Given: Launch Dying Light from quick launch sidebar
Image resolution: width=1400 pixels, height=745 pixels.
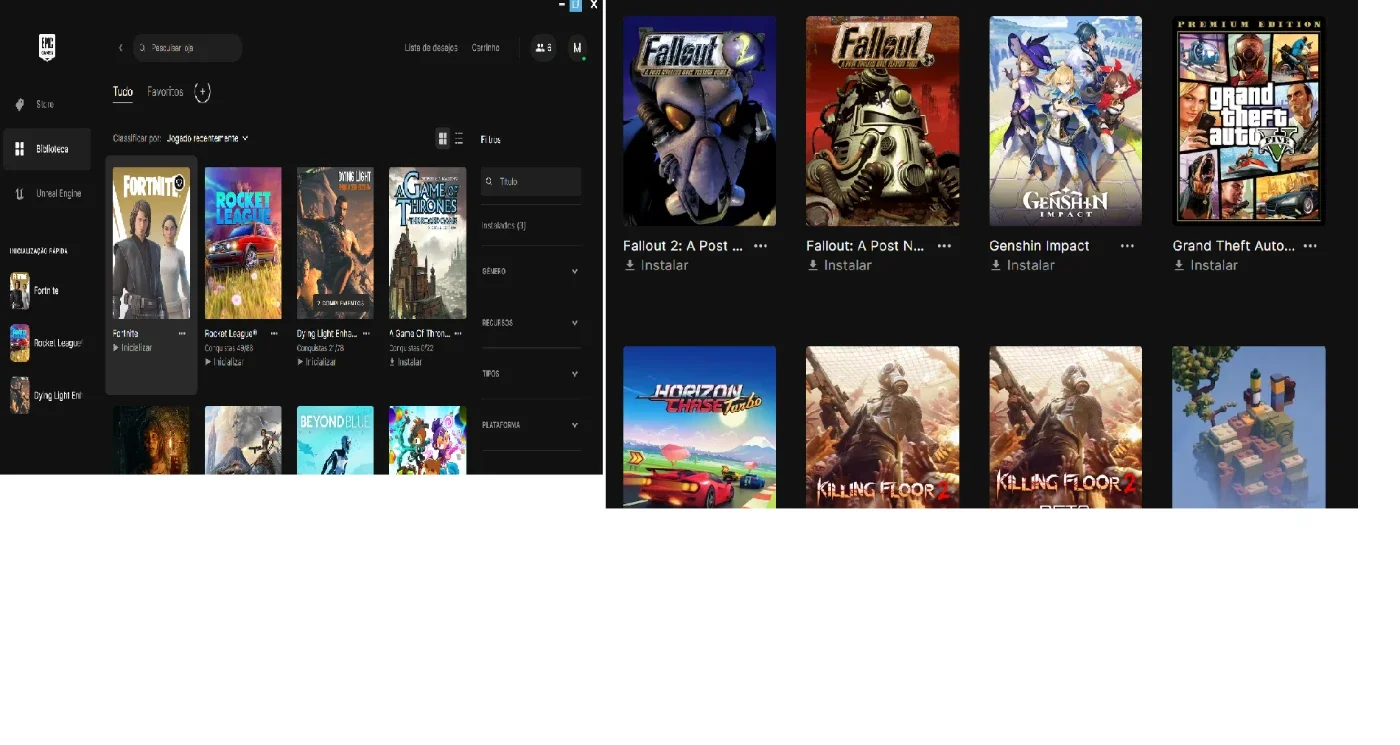Looking at the screenshot, I should point(46,395).
